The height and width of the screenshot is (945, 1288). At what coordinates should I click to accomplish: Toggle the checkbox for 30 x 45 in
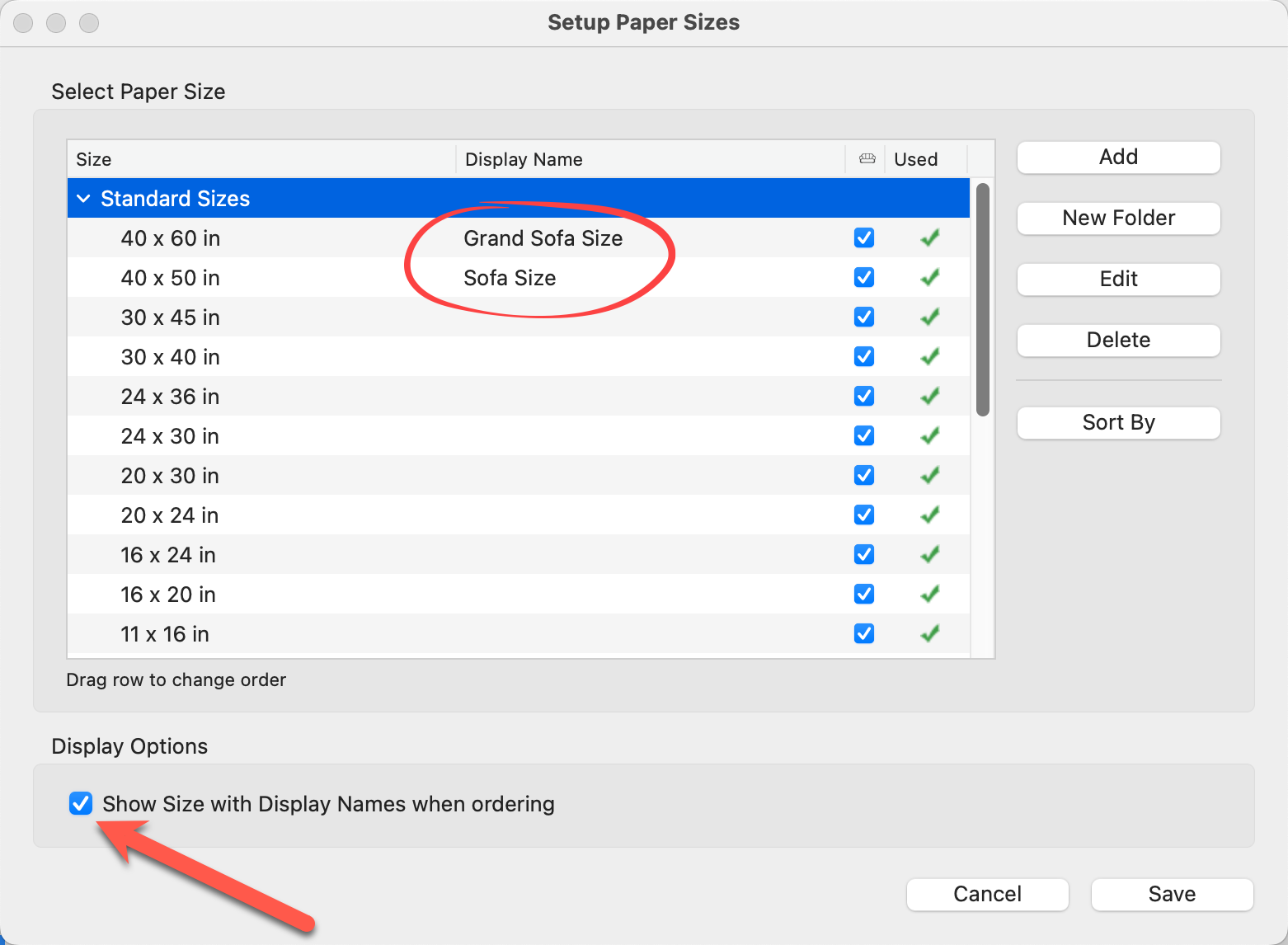[864, 317]
